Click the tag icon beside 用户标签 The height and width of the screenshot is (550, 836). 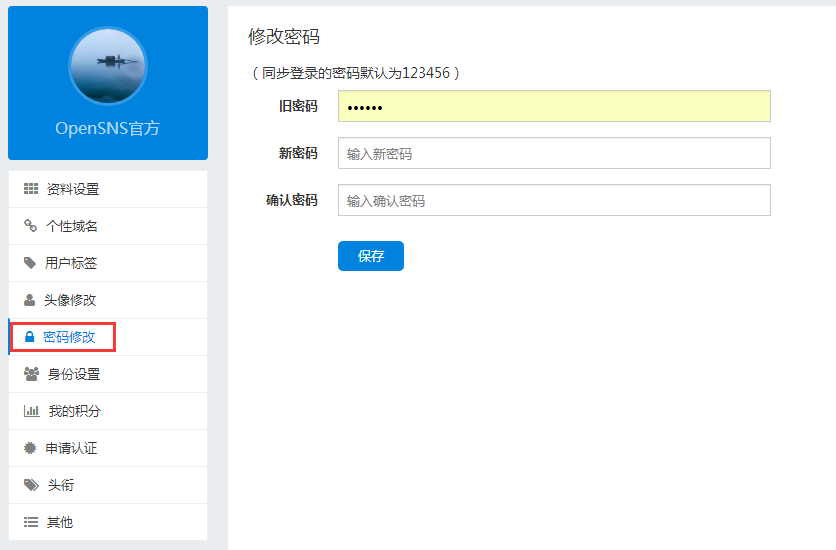[30, 263]
